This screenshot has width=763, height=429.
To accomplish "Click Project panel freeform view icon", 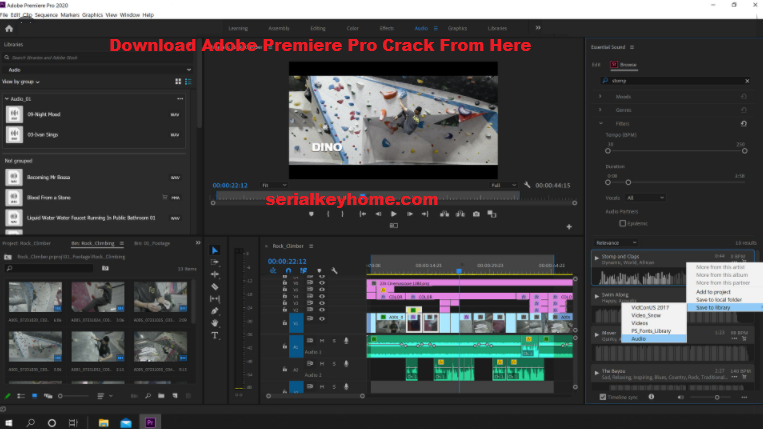I will pyautogui.click(x=48, y=396).
